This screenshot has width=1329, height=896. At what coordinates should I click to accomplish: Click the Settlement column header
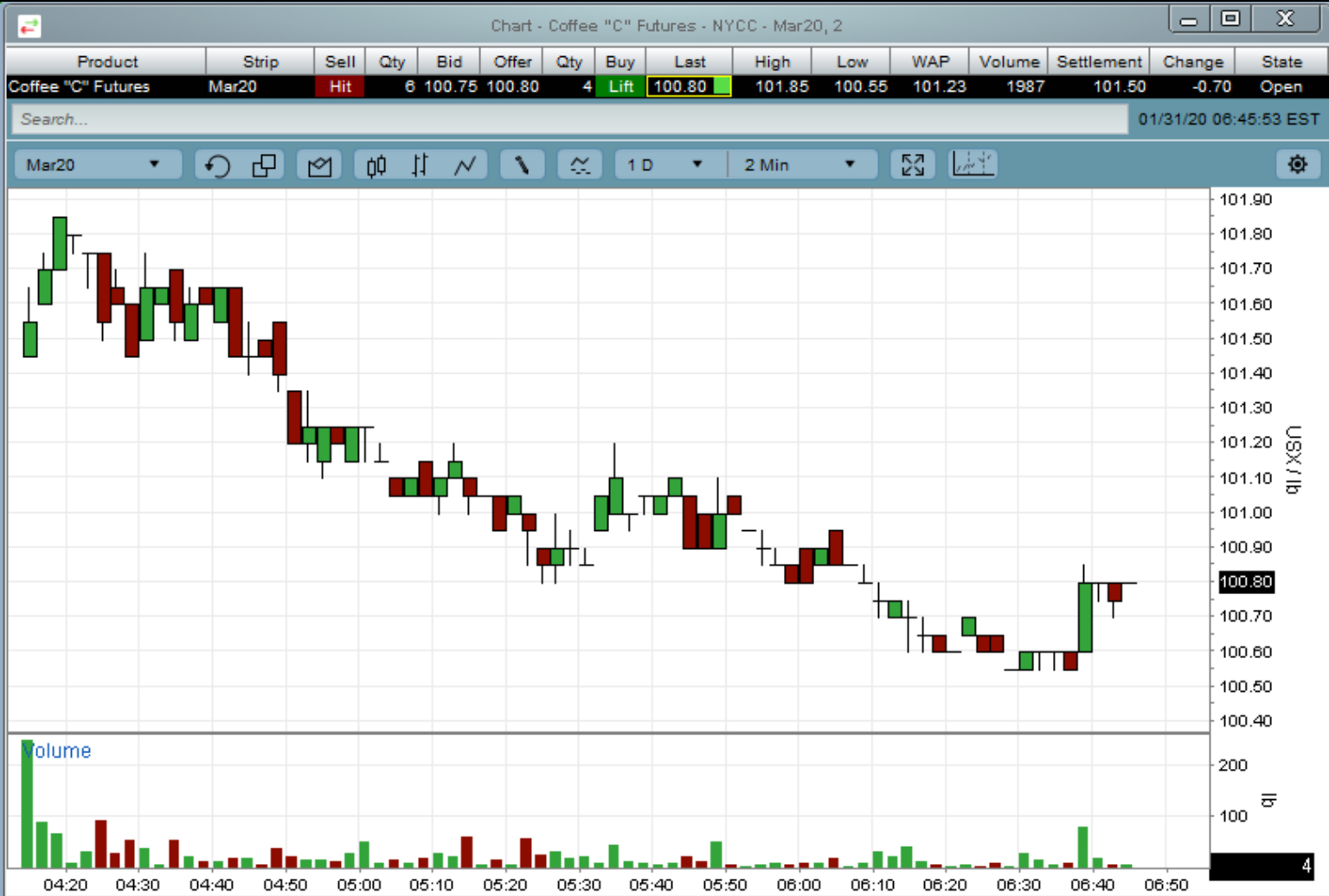coord(1099,61)
